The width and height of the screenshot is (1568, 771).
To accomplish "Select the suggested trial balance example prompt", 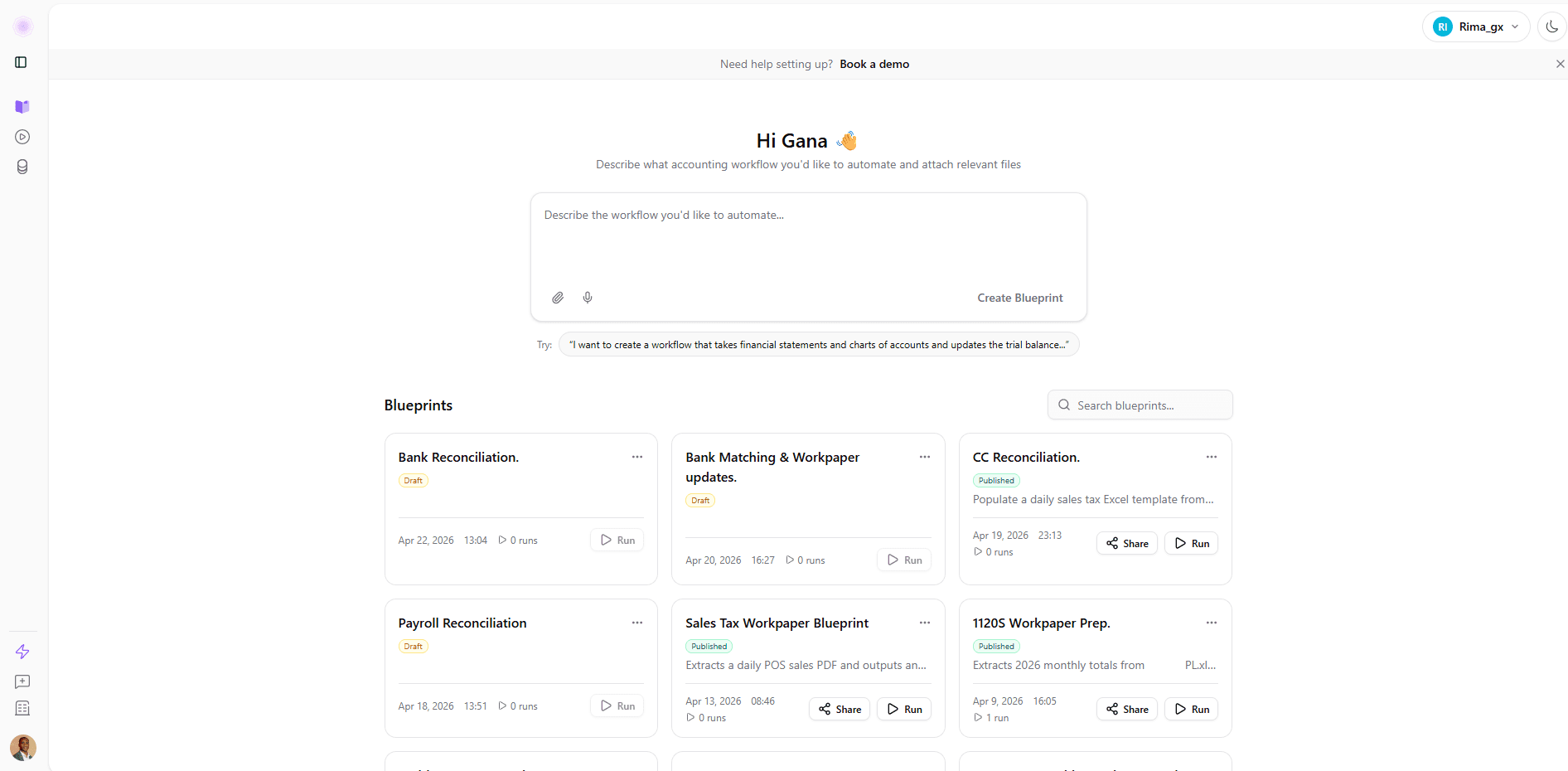I will click(x=818, y=344).
